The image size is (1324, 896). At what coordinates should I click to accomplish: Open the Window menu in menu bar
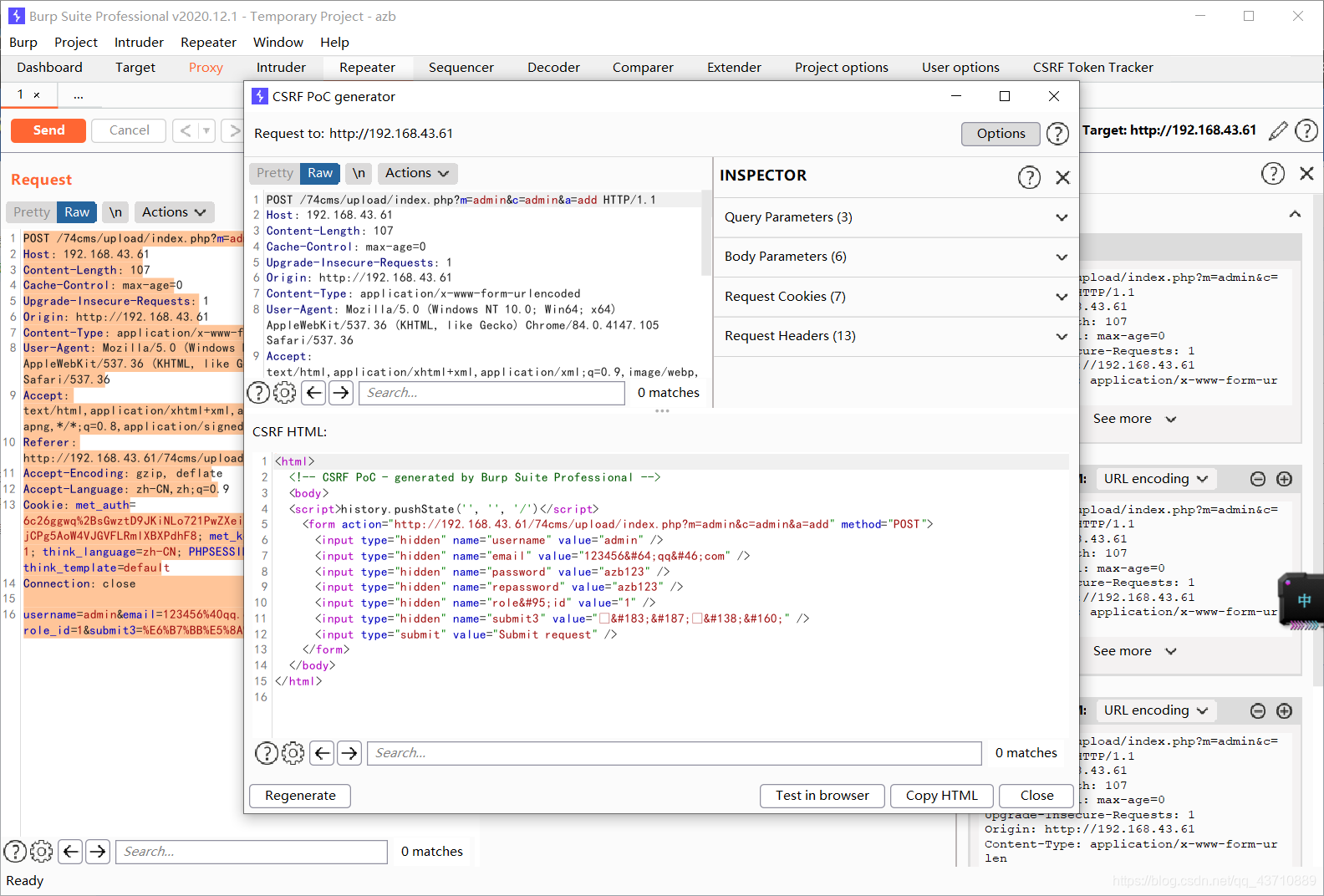pyautogui.click(x=278, y=43)
